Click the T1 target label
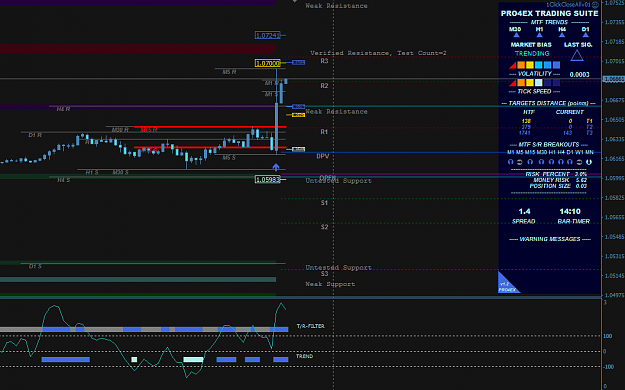Image resolution: width=625 pixels, height=390 pixels. 589,121
